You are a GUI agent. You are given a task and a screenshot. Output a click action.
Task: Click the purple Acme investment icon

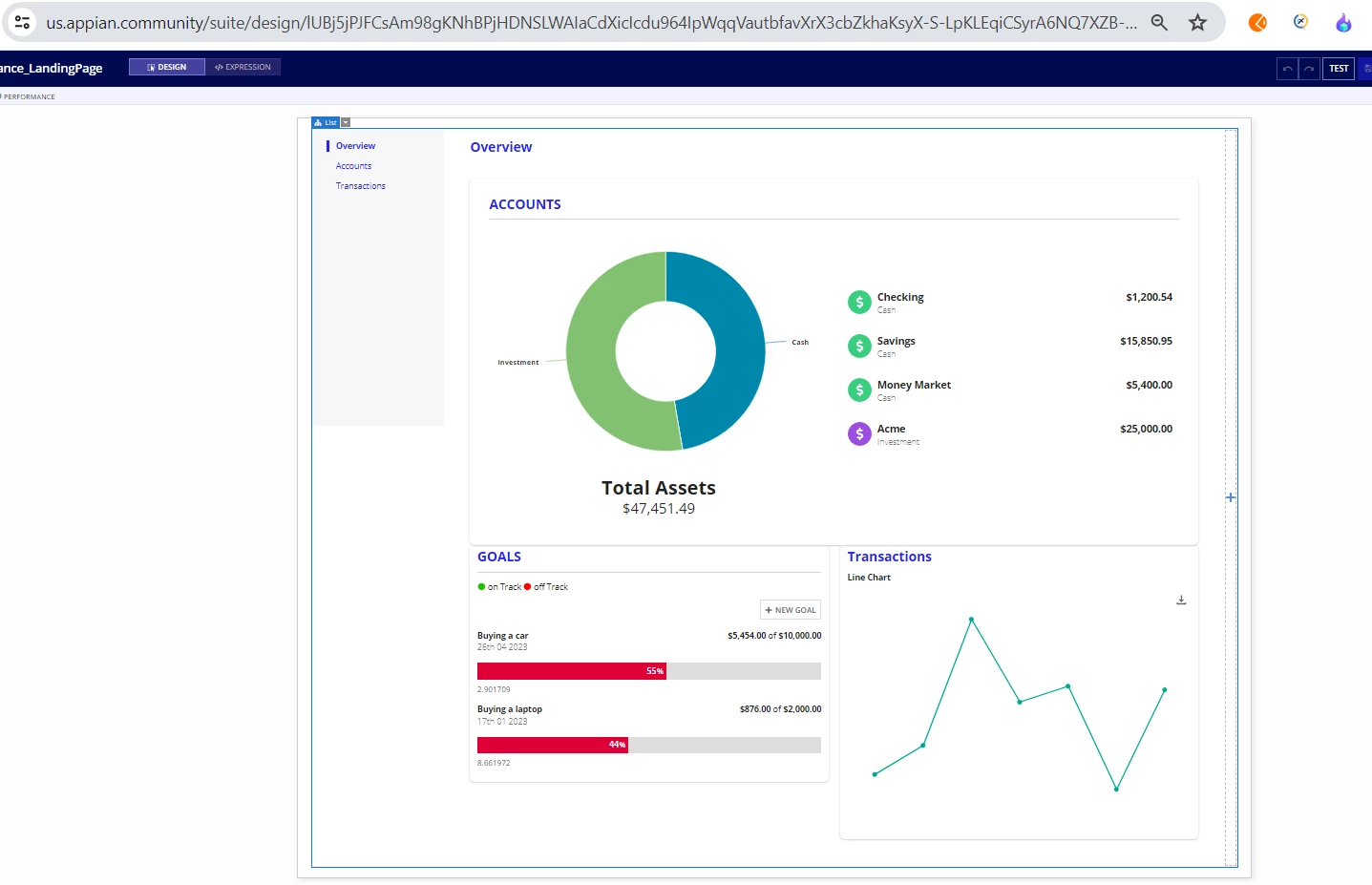859,433
